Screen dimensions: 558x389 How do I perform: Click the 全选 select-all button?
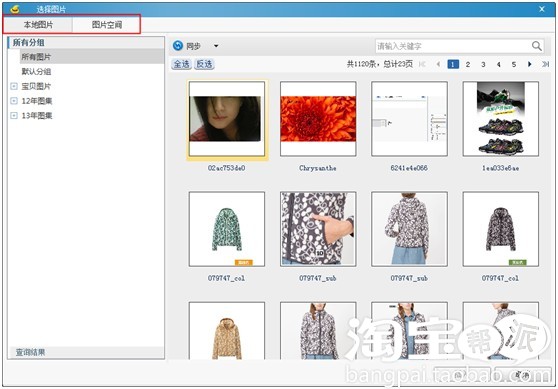[x=181, y=64]
